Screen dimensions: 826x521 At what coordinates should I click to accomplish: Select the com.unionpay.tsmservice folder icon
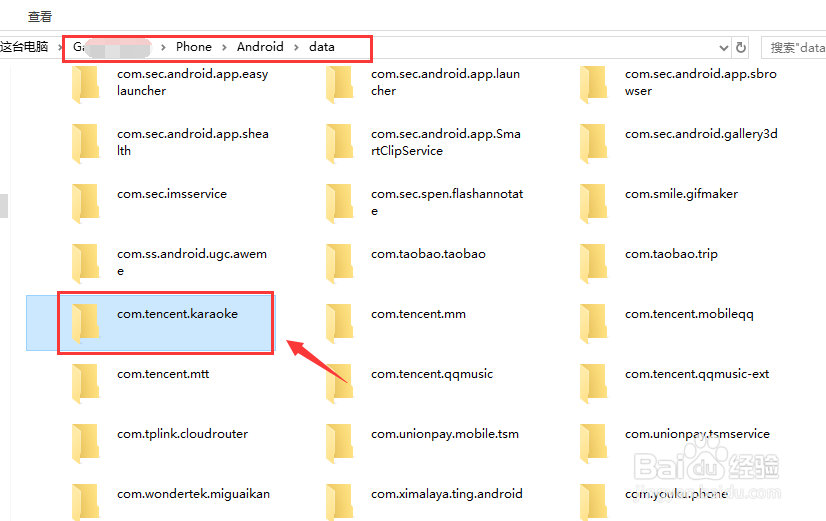coord(594,444)
